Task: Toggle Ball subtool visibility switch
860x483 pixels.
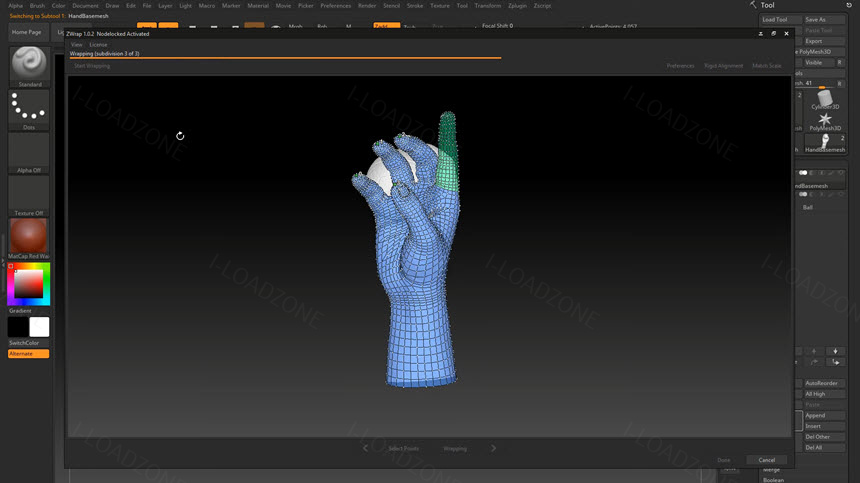Action: coord(803,194)
